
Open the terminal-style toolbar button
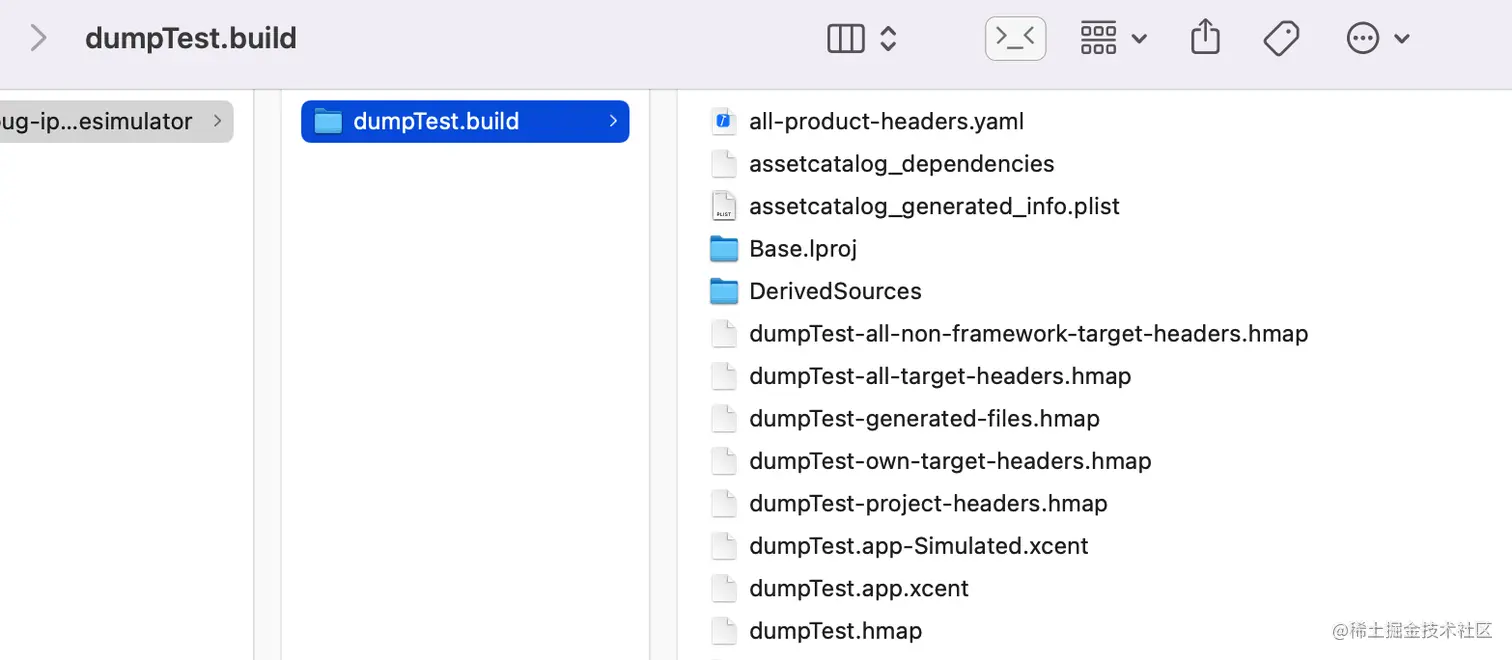(x=1015, y=39)
